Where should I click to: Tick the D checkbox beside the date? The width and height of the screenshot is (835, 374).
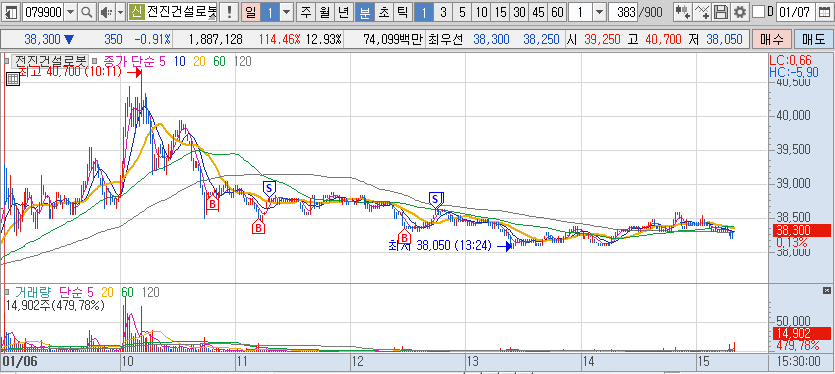[759, 12]
